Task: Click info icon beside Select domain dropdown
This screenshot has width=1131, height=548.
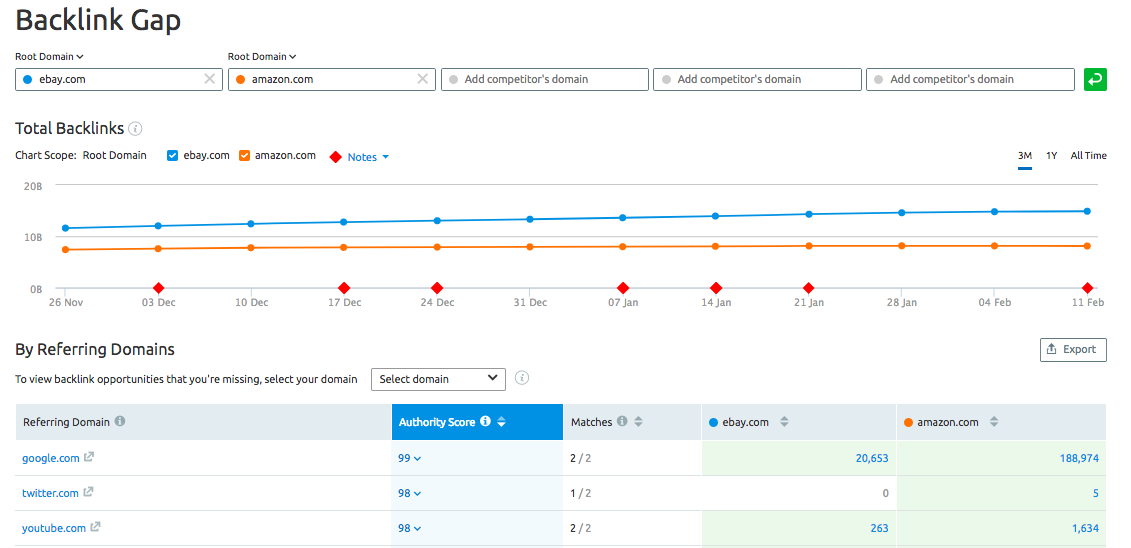Action: (523, 378)
